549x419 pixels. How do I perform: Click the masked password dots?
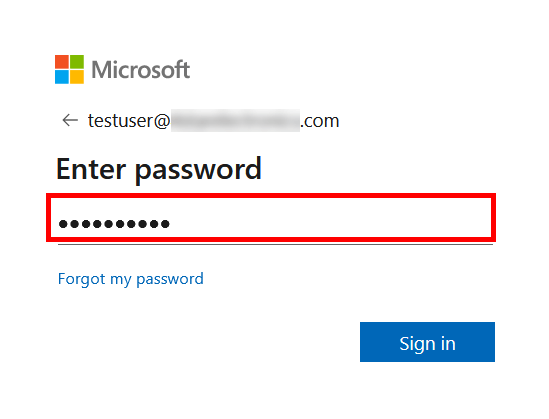114,223
